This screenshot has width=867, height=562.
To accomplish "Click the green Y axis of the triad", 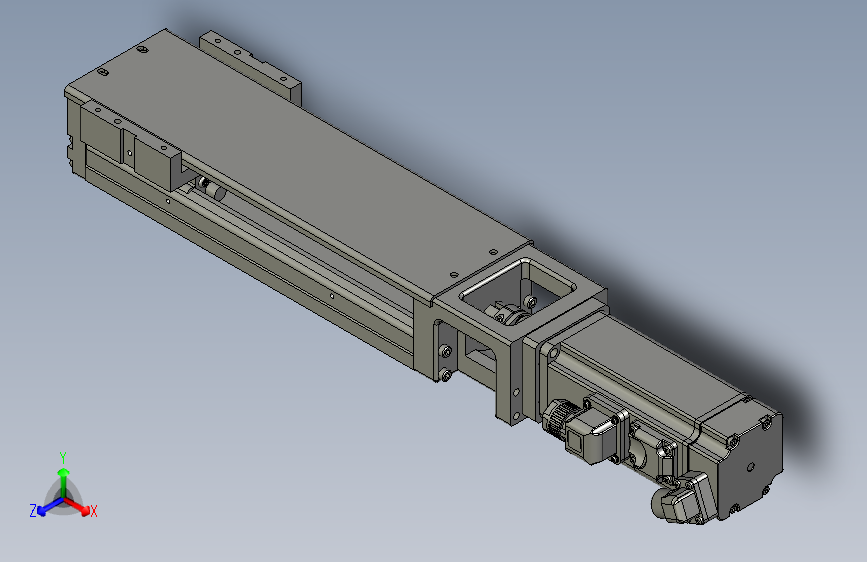I will pos(64,481).
